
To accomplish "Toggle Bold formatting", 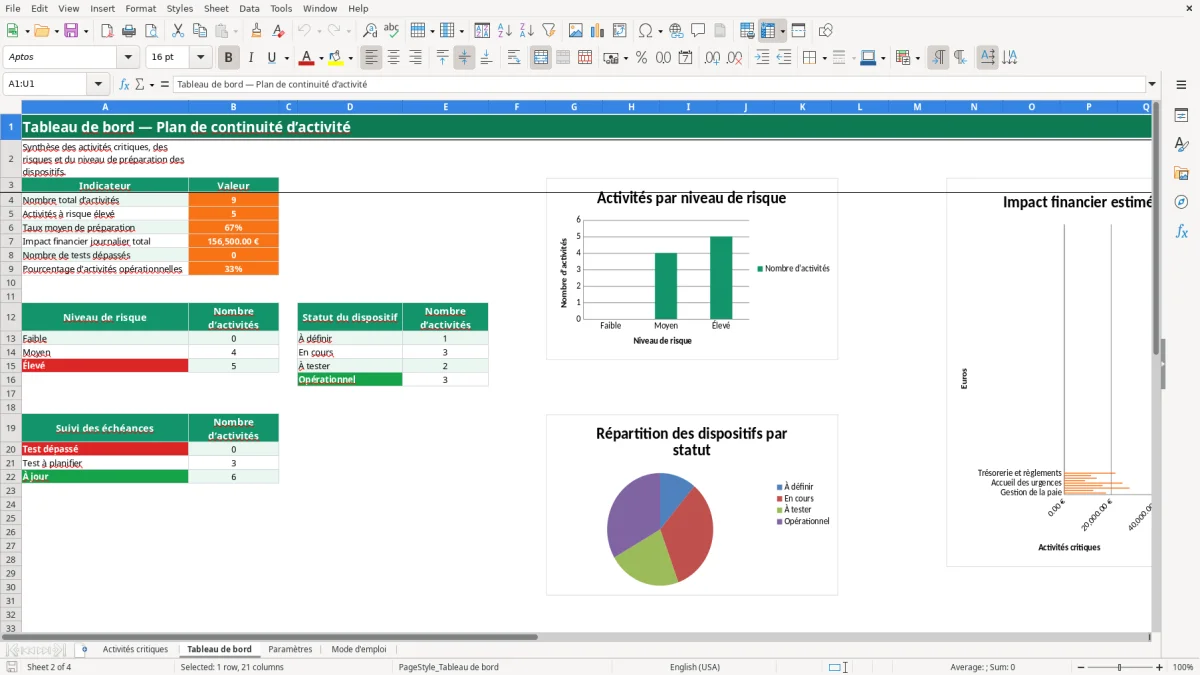I will click(x=229, y=58).
